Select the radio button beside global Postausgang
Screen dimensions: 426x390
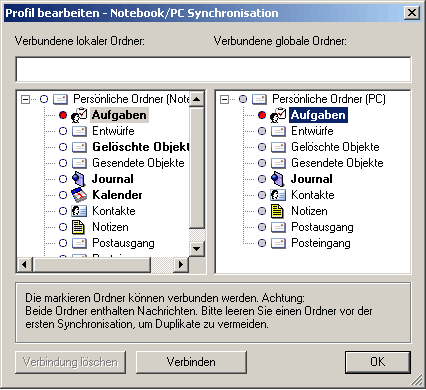coord(262,227)
